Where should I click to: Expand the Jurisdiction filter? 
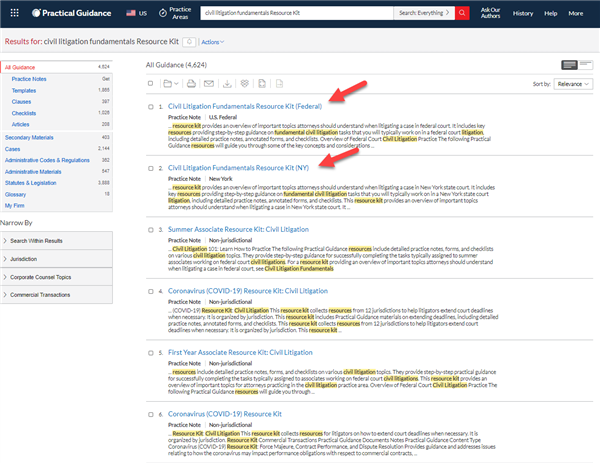coord(56,259)
